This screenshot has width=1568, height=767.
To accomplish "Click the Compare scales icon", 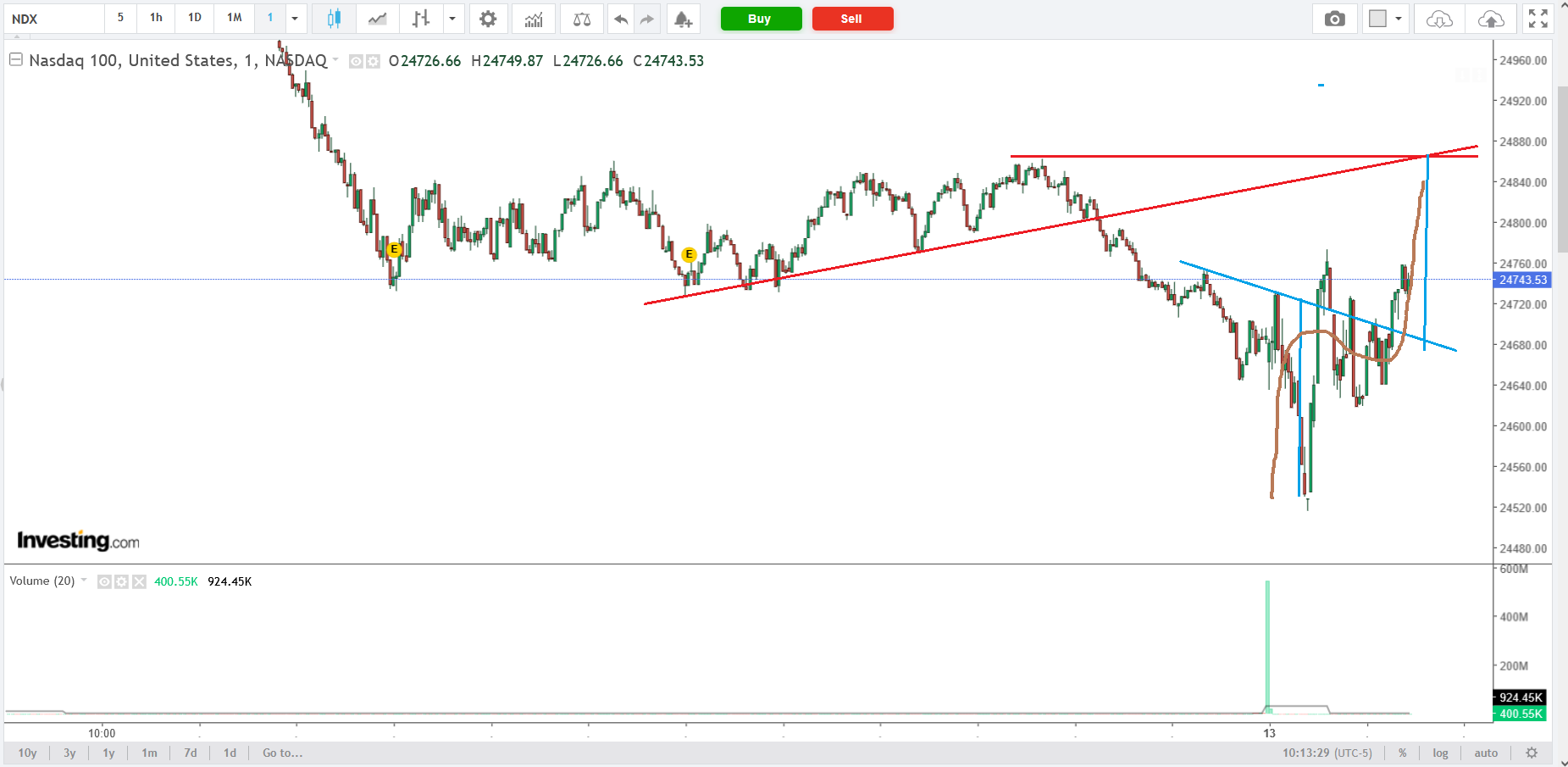I will coord(582,19).
